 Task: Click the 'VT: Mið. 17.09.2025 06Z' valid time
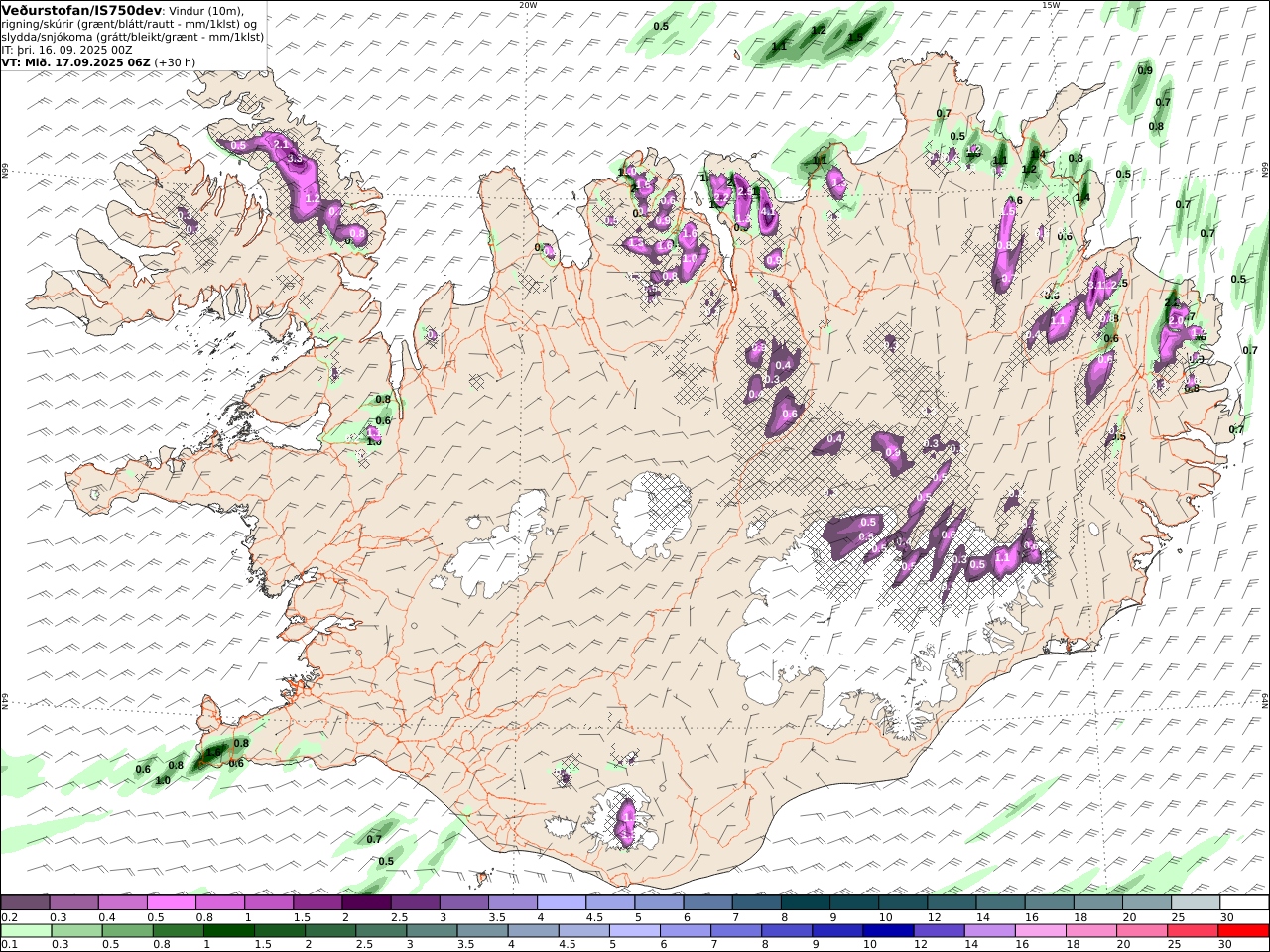pos(76,61)
